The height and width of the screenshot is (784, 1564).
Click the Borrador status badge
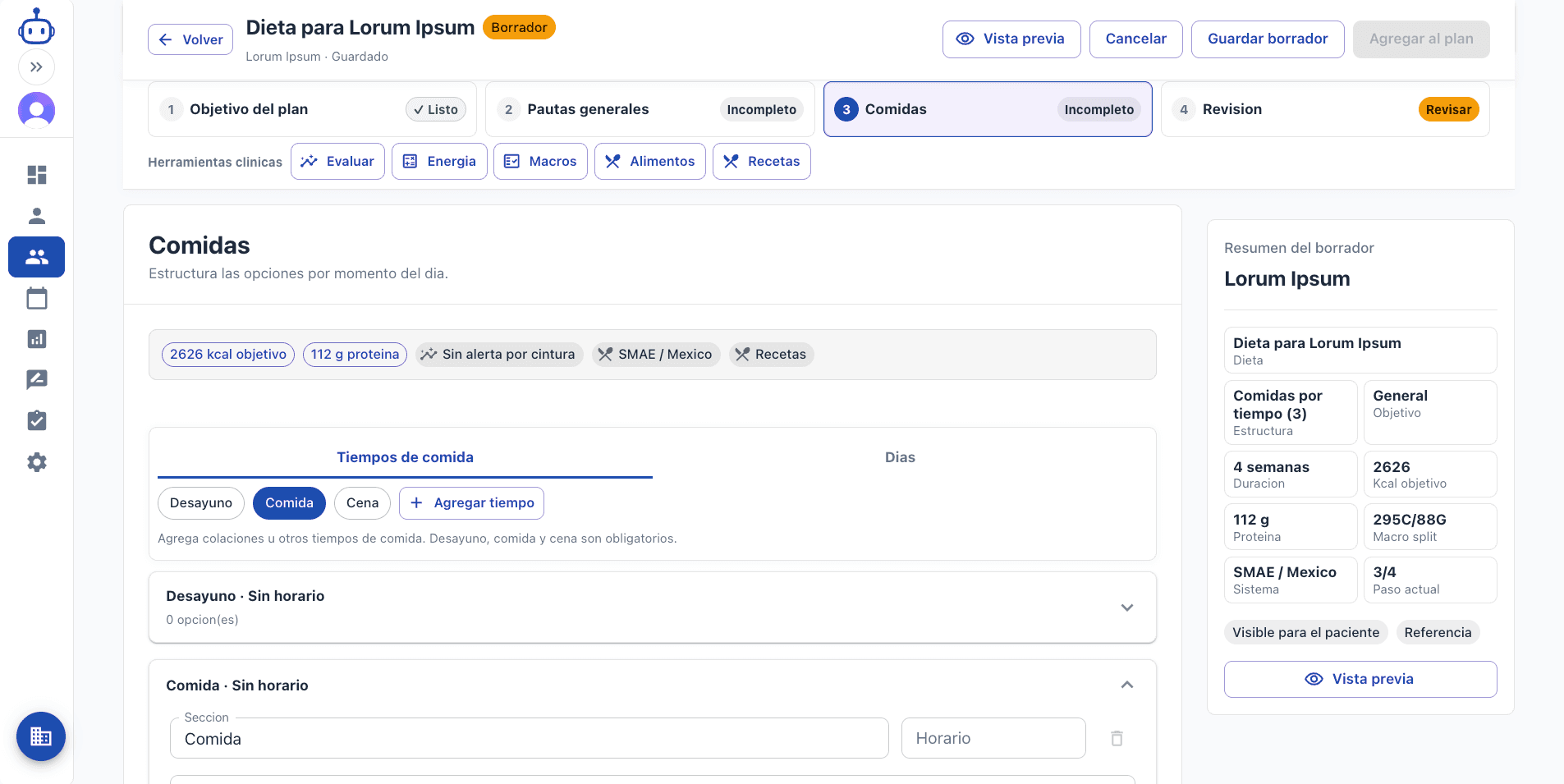click(x=519, y=27)
